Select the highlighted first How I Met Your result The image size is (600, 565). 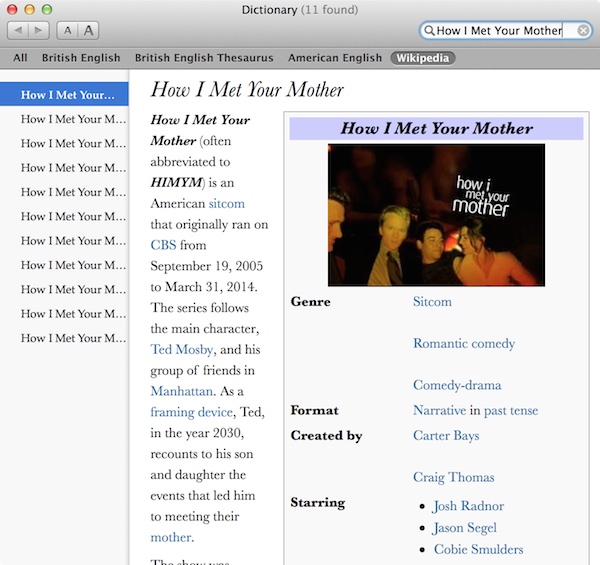(64, 94)
